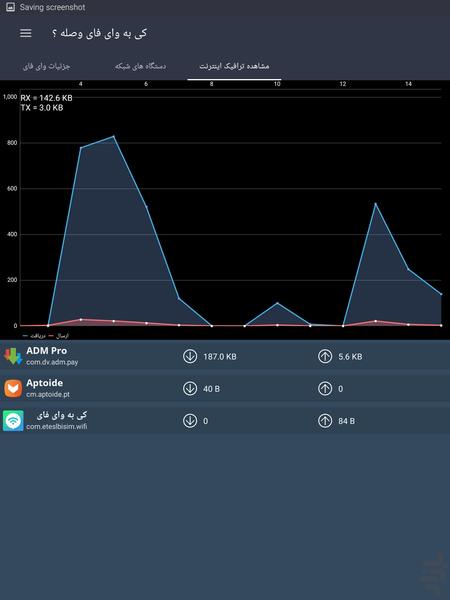The image size is (450, 600).
Task: Tap the app title کی به وای فای وصله
Action: coord(99,33)
